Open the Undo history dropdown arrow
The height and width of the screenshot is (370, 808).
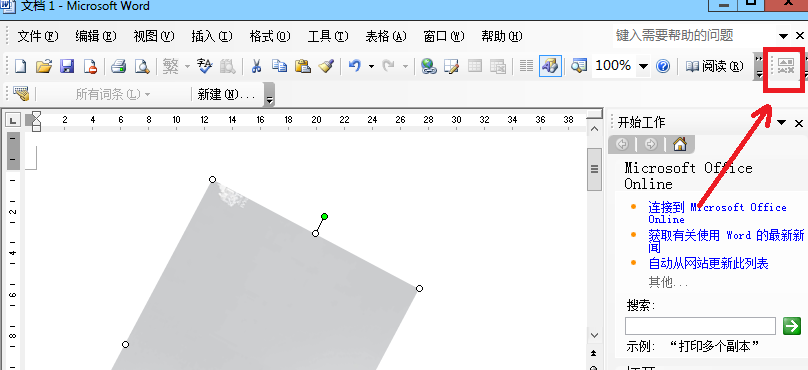tap(371, 66)
